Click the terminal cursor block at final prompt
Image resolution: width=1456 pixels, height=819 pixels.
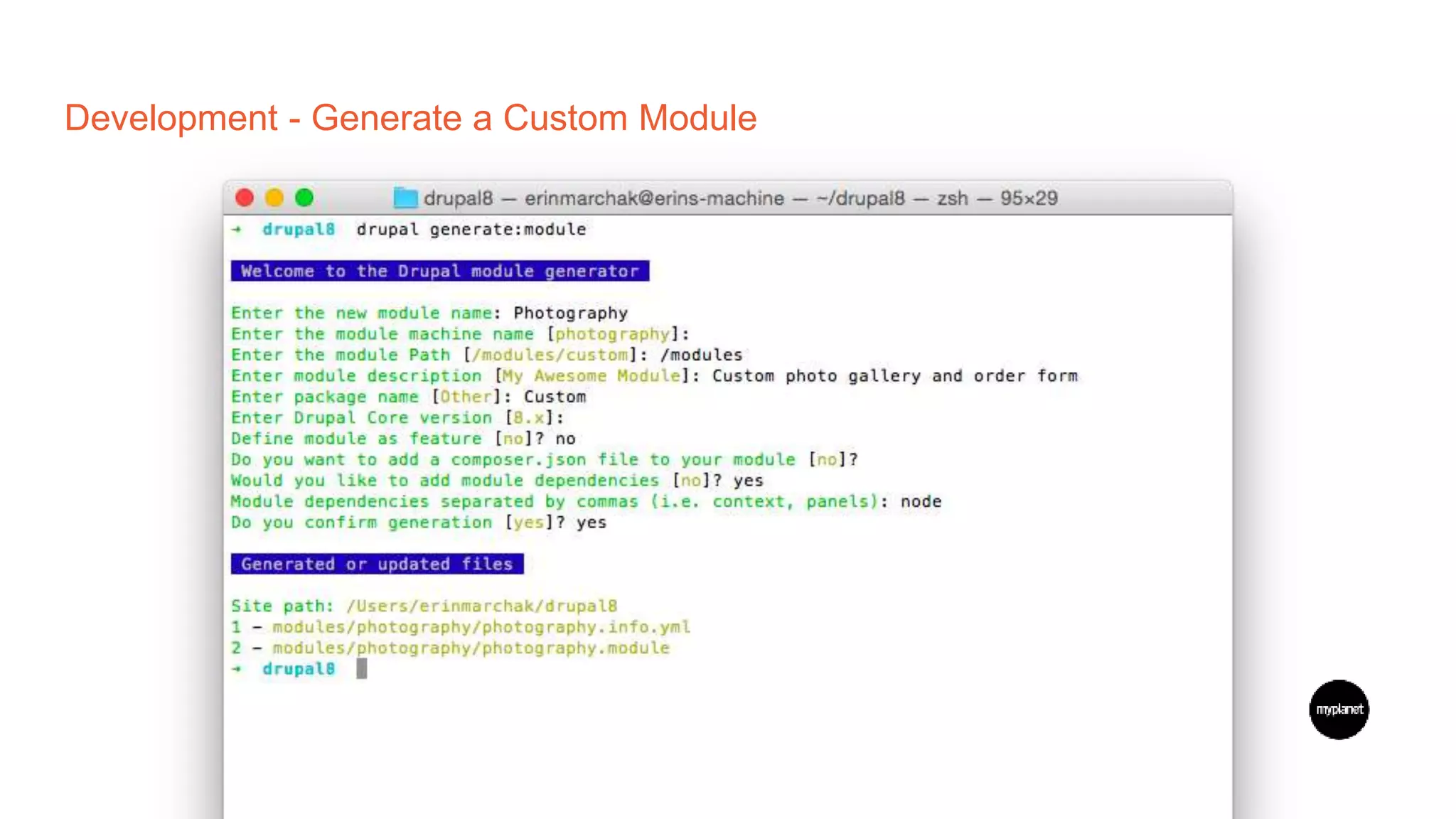coord(362,668)
